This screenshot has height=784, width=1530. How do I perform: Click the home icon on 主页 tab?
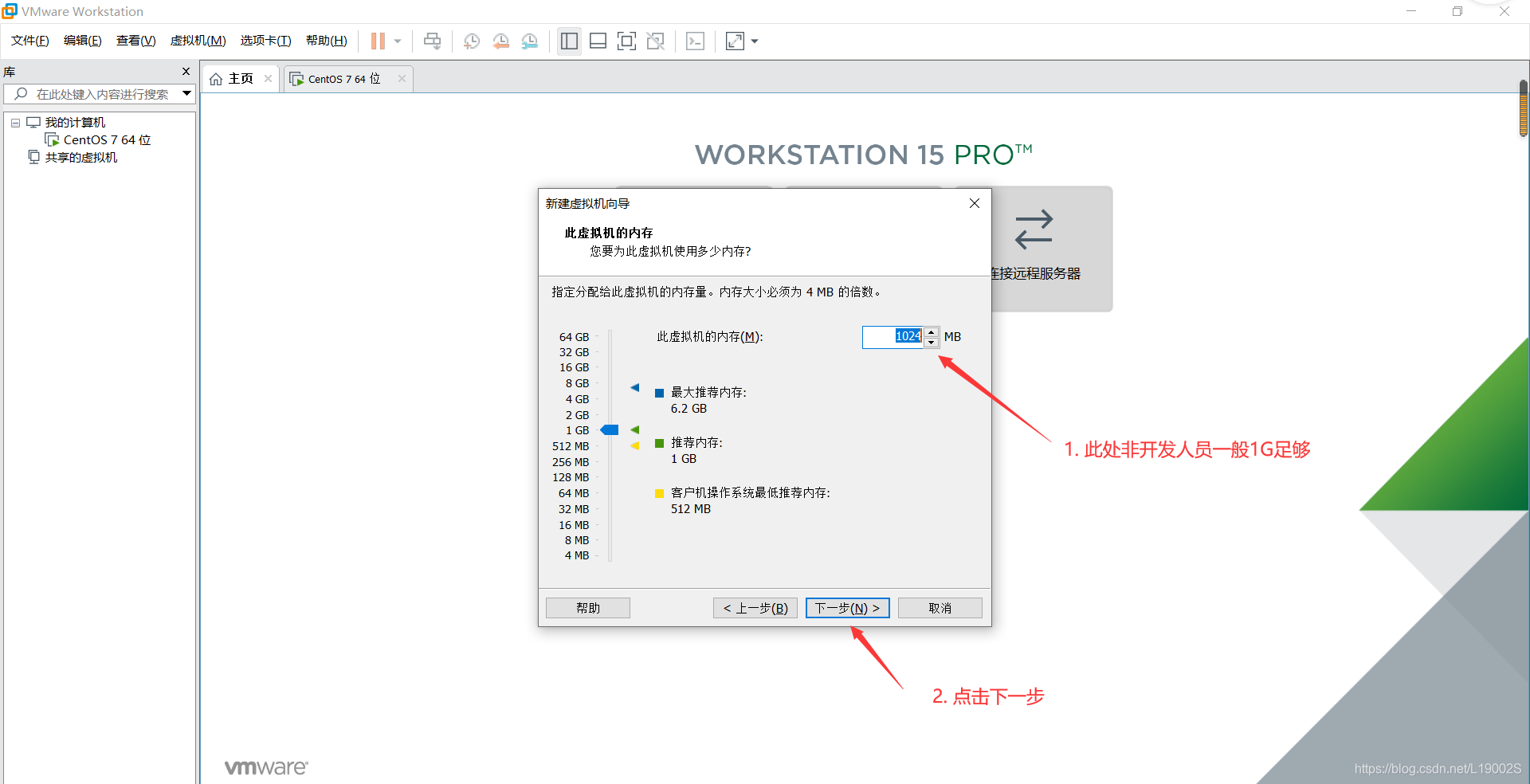click(216, 79)
